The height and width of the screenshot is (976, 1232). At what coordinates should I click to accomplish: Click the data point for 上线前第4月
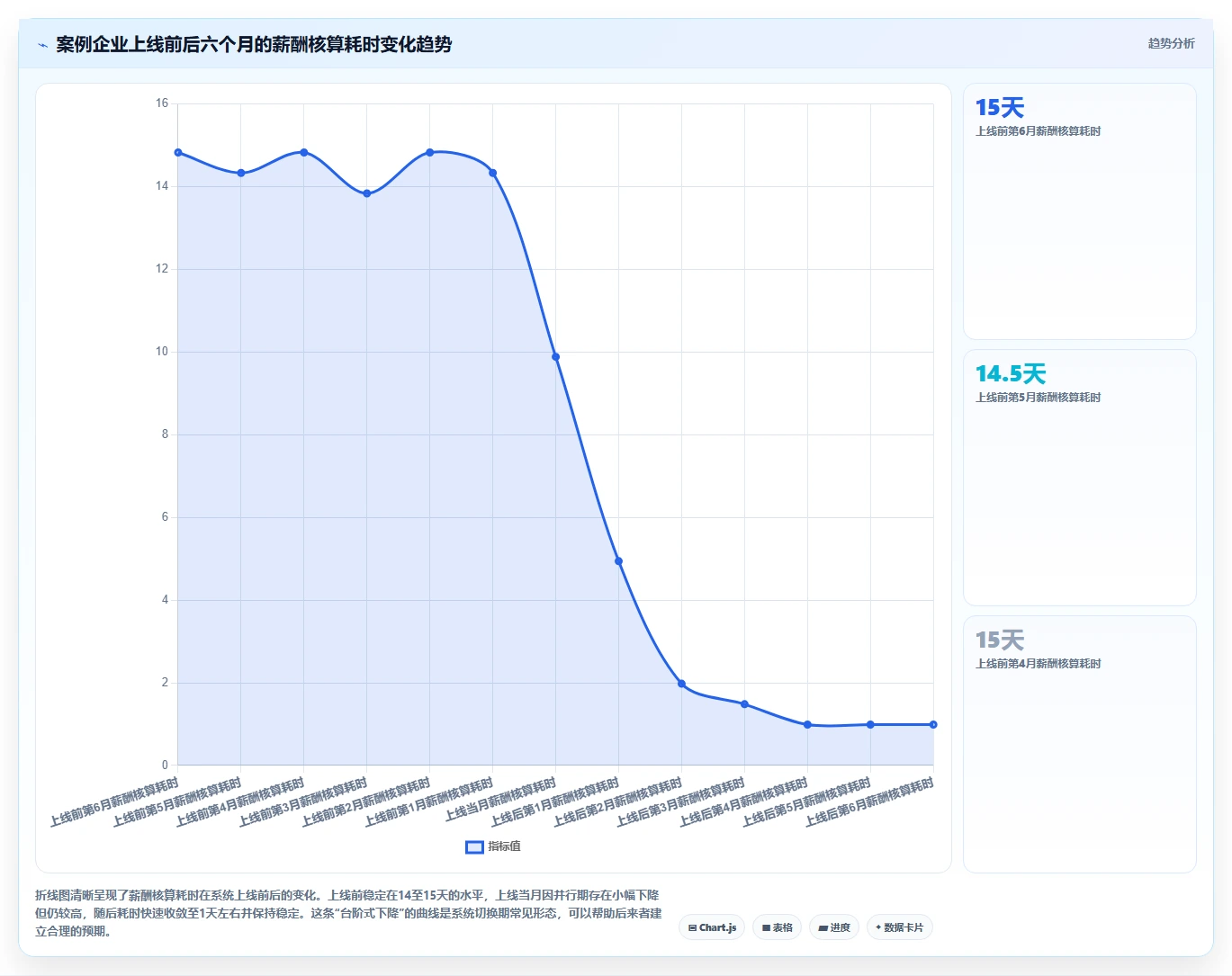(x=304, y=153)
